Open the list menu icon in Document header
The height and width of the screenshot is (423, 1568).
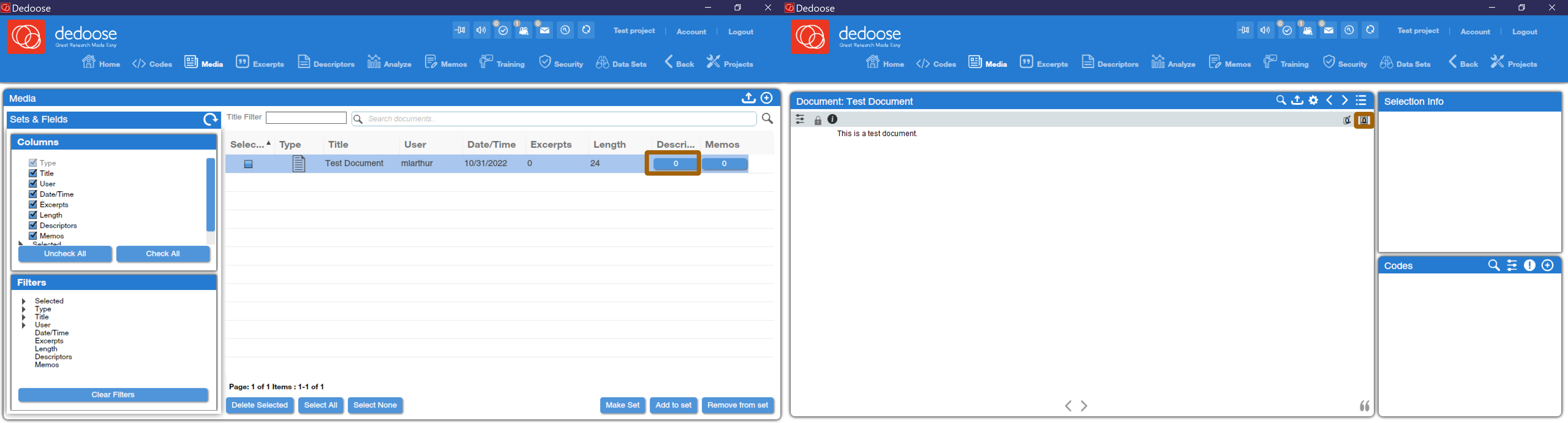click(1362, 101)
